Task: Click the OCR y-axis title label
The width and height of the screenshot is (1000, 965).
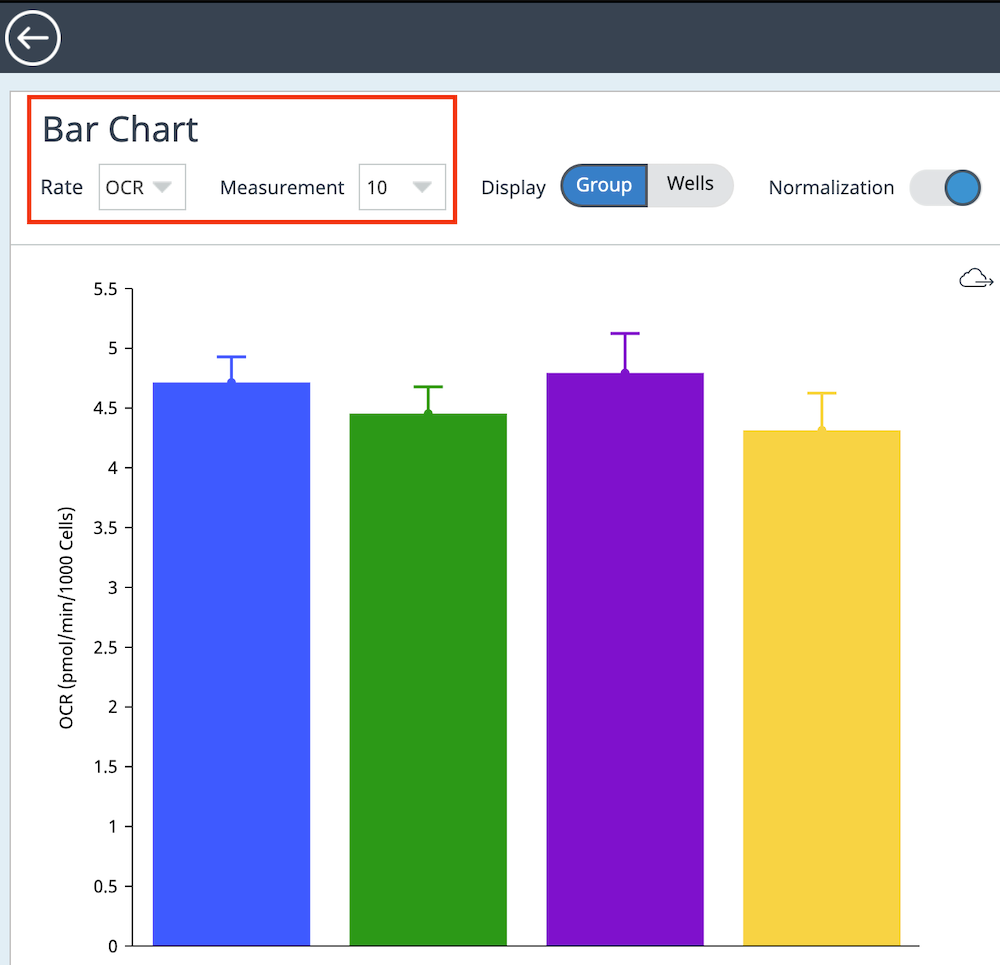Action: pyautogui.click(x=68, y=618)
